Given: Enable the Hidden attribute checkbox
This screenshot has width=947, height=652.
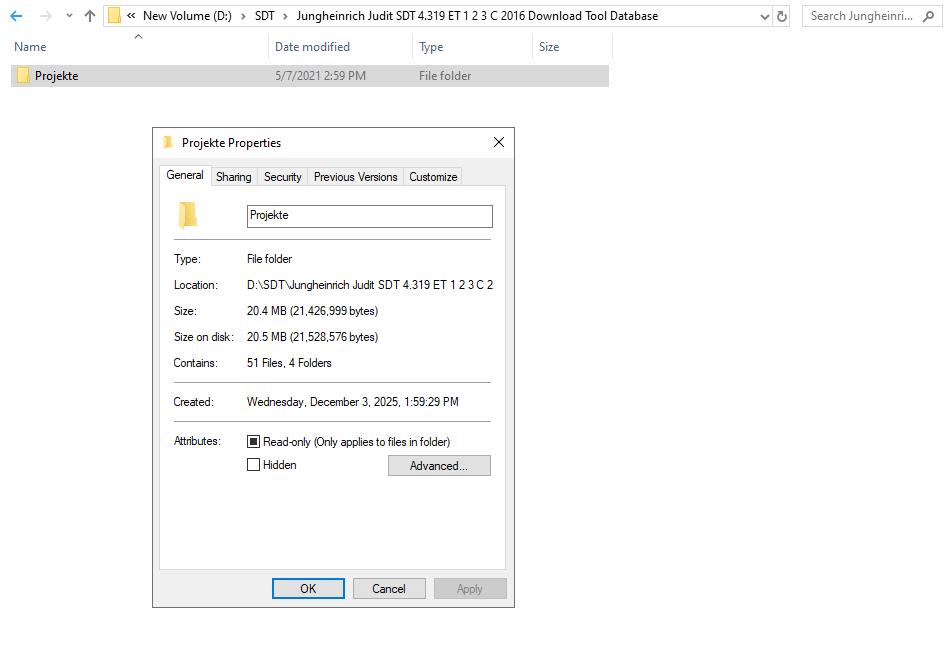Looking at the screenshot, I should tap(254, 465).
